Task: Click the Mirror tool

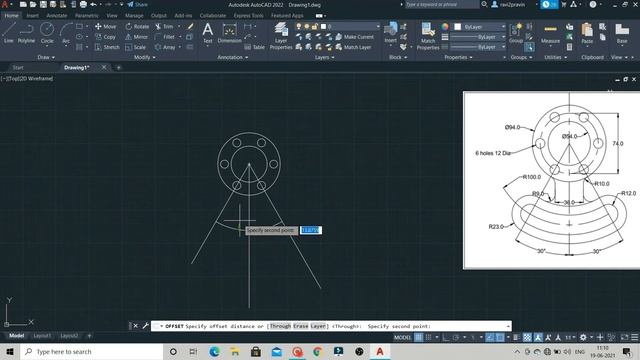Action: click(x=136, y=37)
